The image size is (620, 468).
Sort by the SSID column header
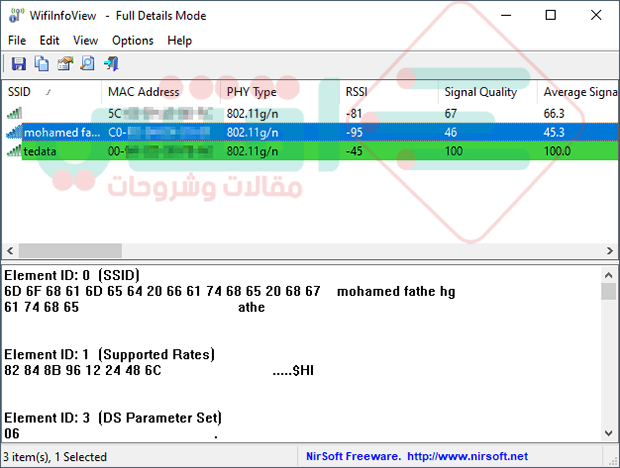(51, 92)
